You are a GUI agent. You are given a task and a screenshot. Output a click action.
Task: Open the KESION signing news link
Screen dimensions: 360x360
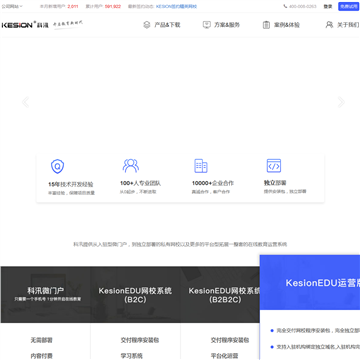(x=176, y=6)
